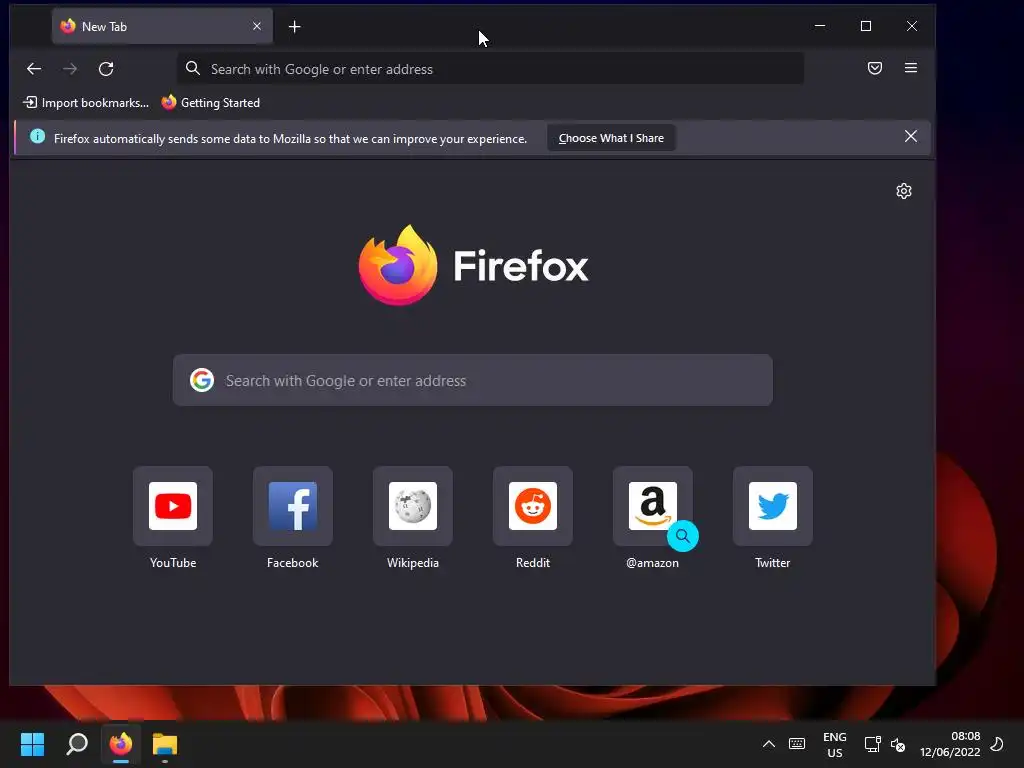Open Getting Started bookmark

pyautogui.click(x=211, y=103)
